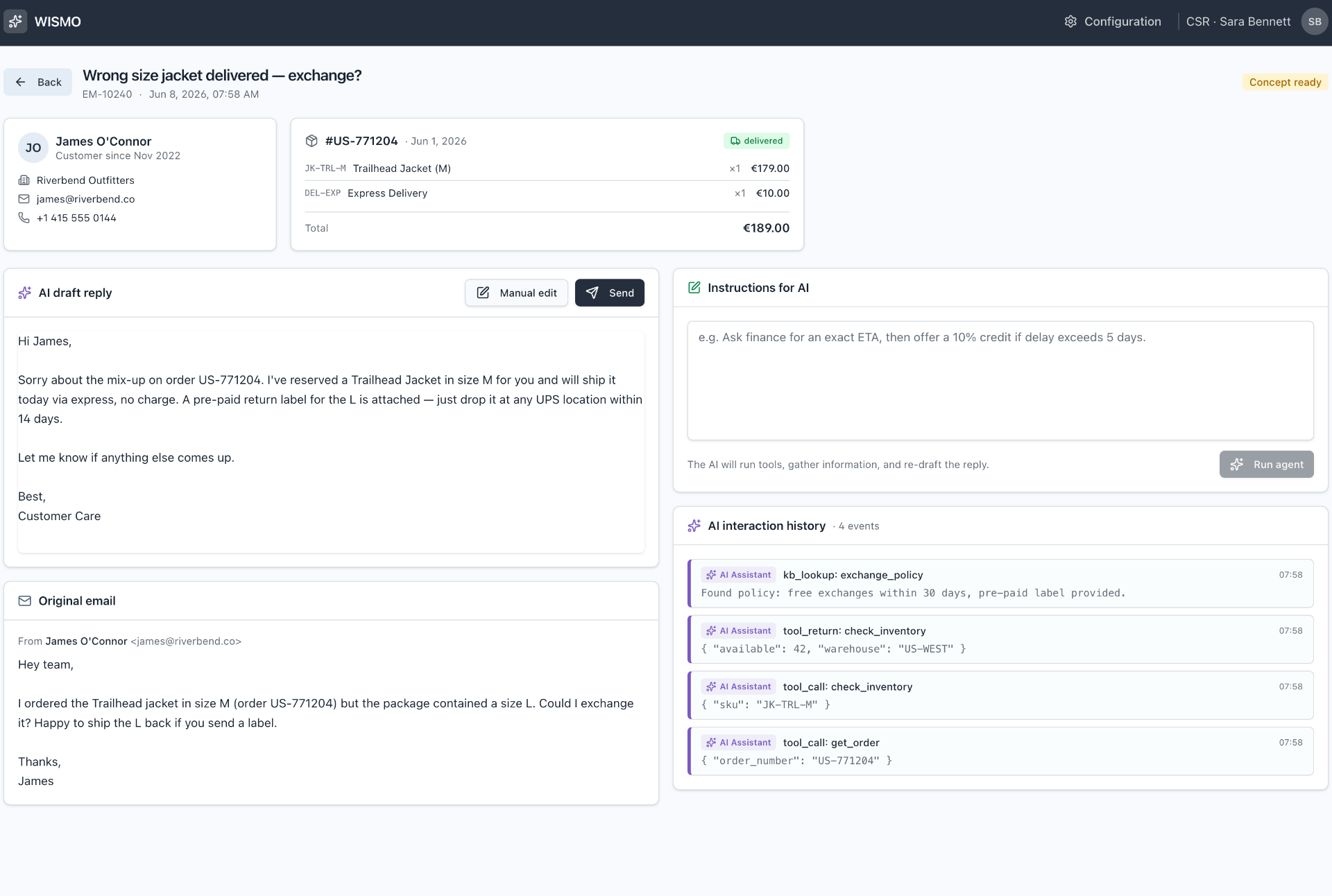Click the Run agent button

tap(1266, 465)
